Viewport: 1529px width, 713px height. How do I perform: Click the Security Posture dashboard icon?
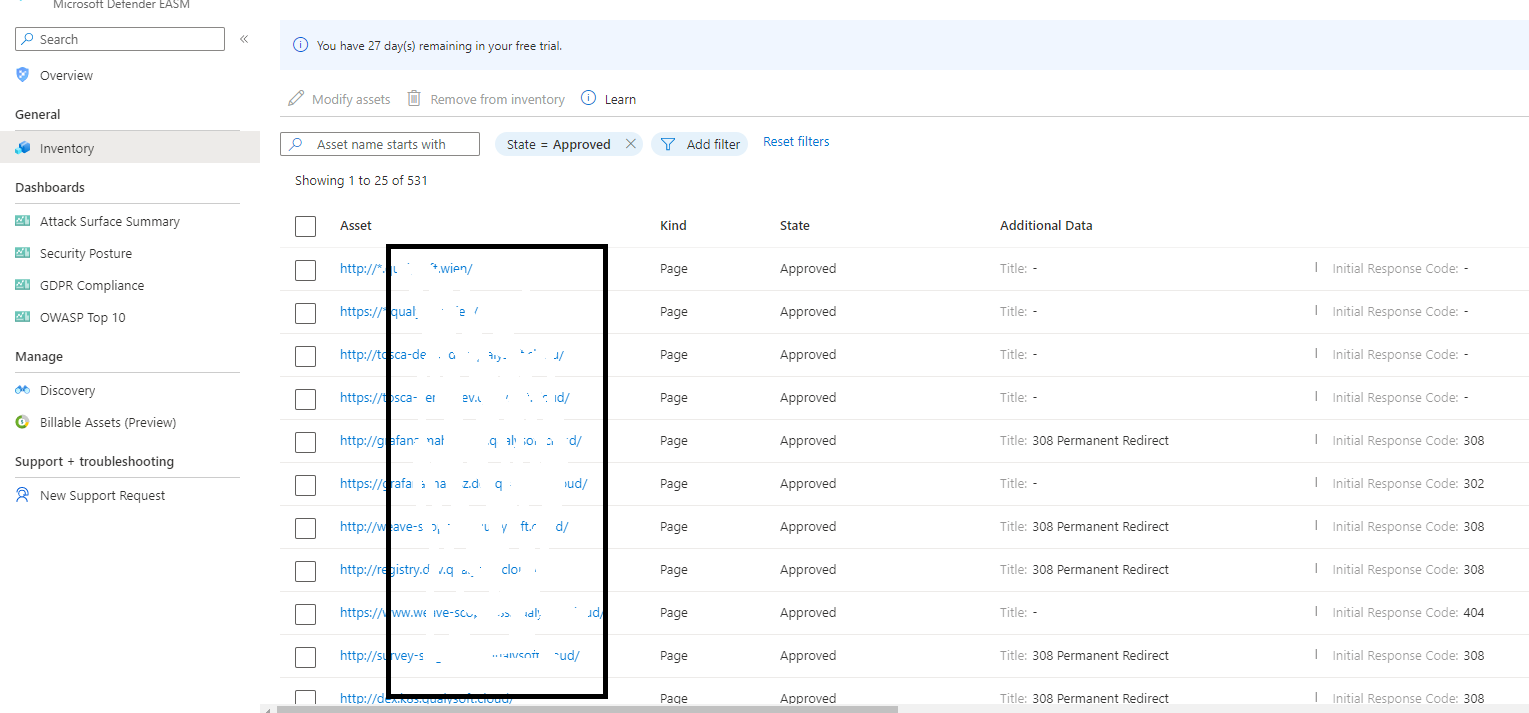click(23, 253)
